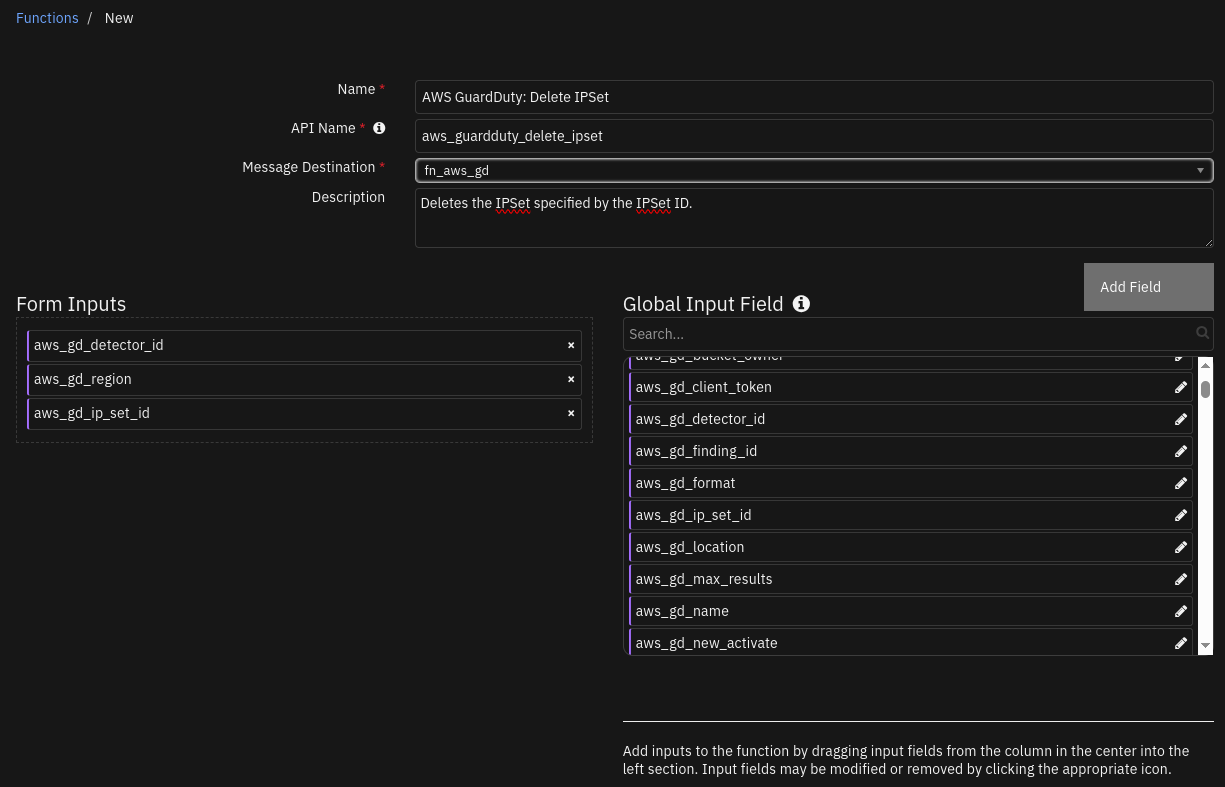Click the field list scrollbar down arrow

1205,647
